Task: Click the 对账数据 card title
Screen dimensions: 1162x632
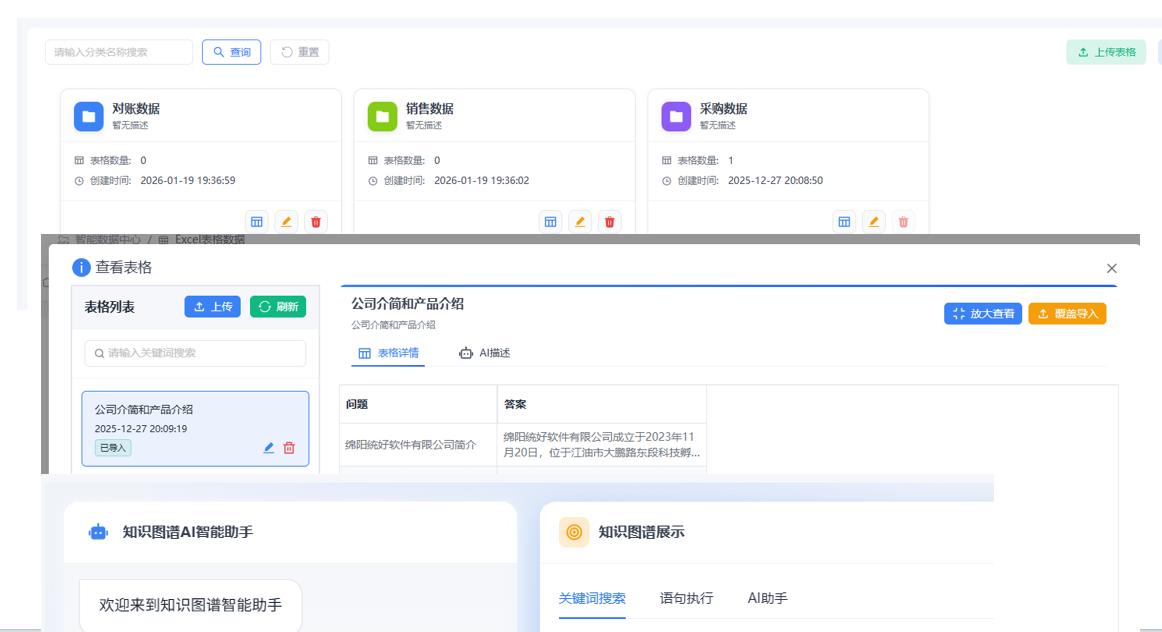Action: click(136, 109)
